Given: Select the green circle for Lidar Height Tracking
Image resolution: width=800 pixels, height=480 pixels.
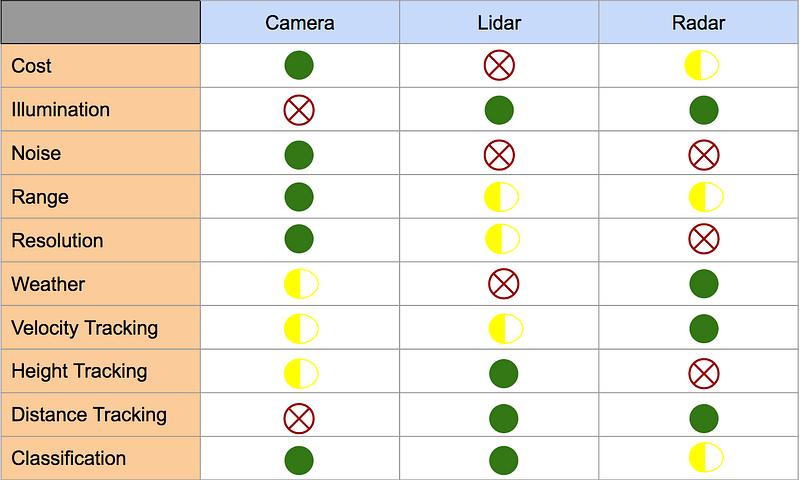Looking at the screenshot, I should pyautogui.click(x=504, y=373).
